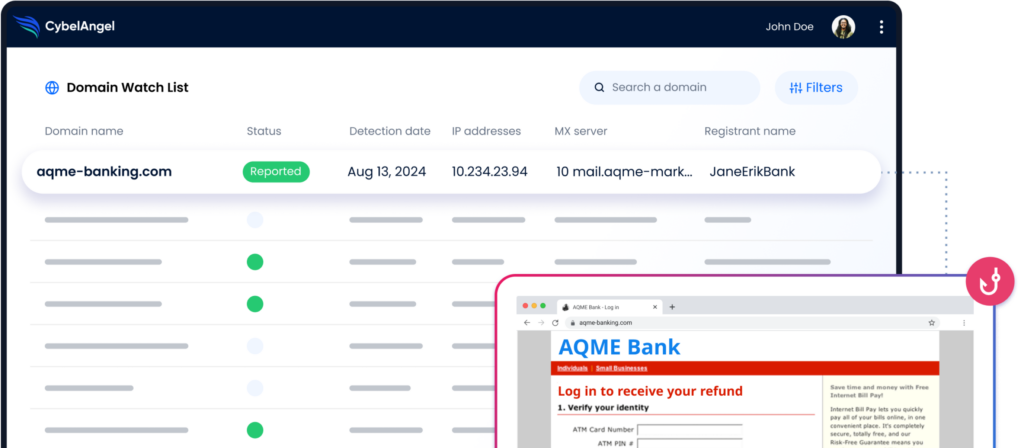Open John Doe's profile avatar
This screenshot has height=448, width=1024.
tap(843, 27)
